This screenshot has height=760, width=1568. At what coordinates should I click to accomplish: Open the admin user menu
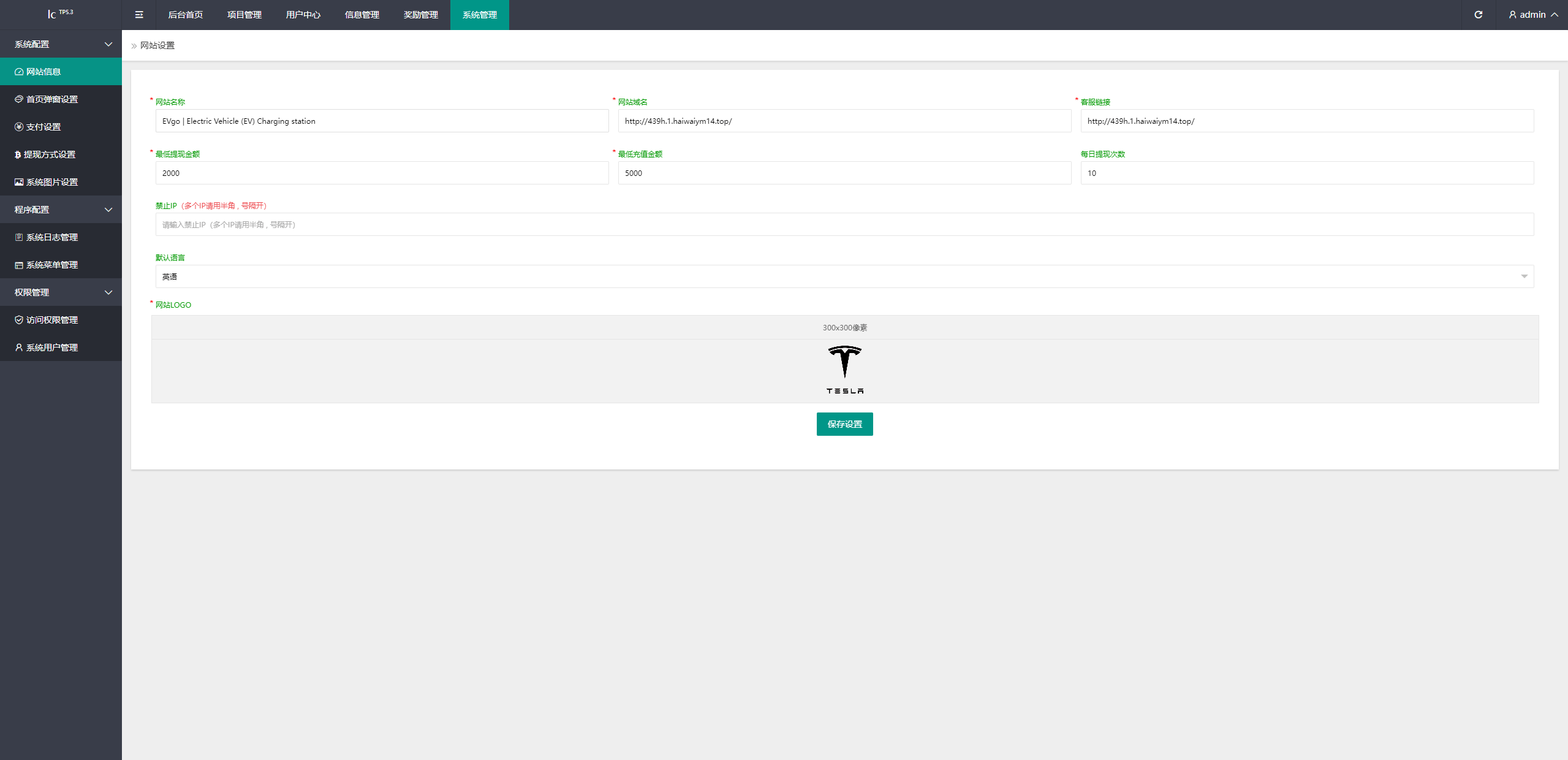click(x=1533, y=15)
